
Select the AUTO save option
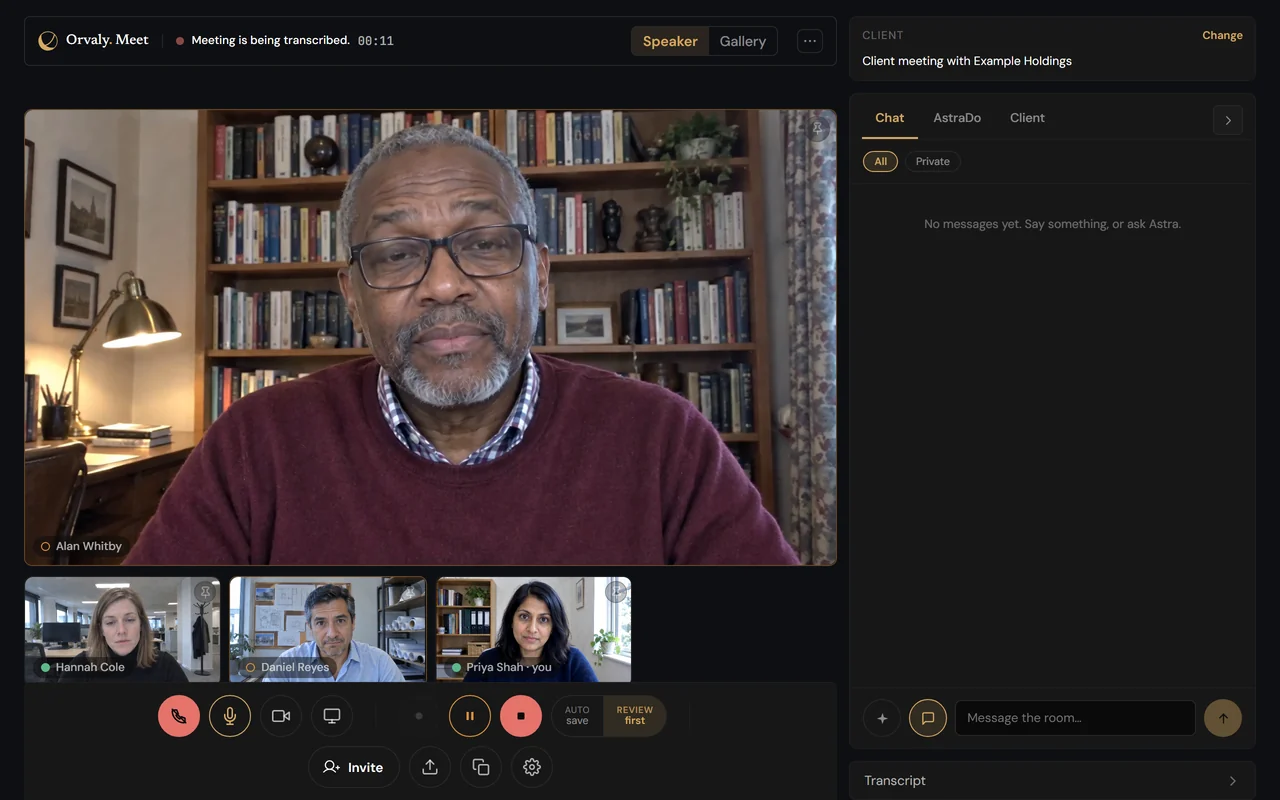pyautogui.click(x=577, y=716)
